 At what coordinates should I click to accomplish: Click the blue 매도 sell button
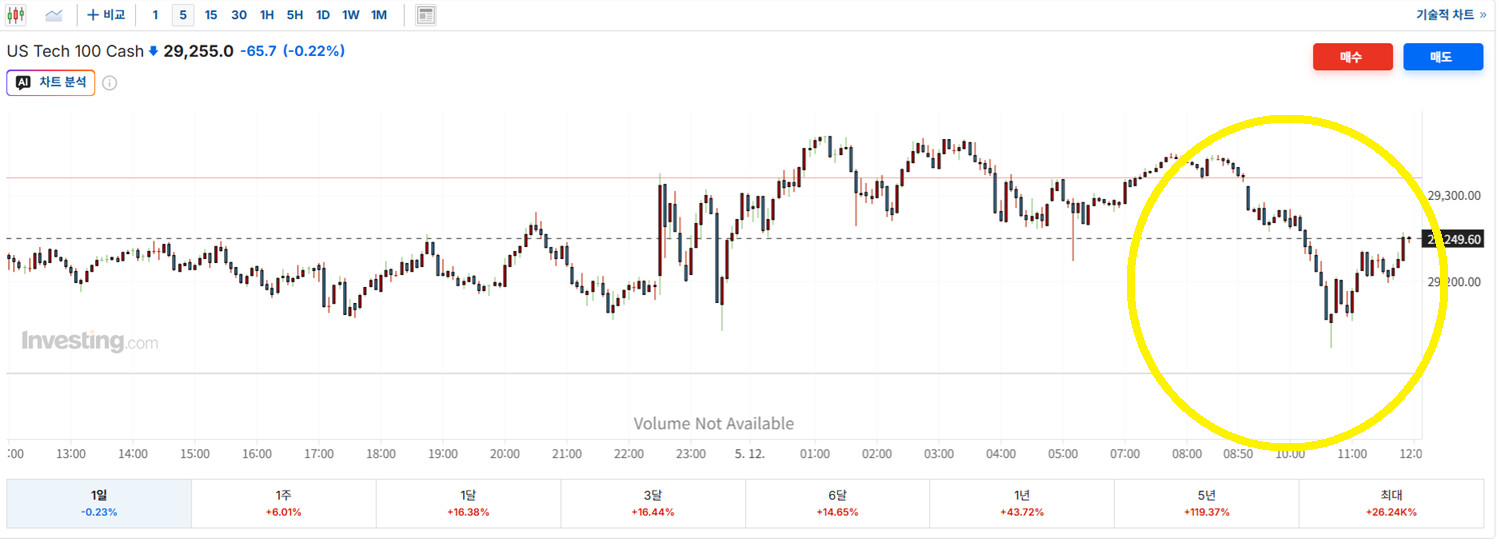pos(1443,57)
